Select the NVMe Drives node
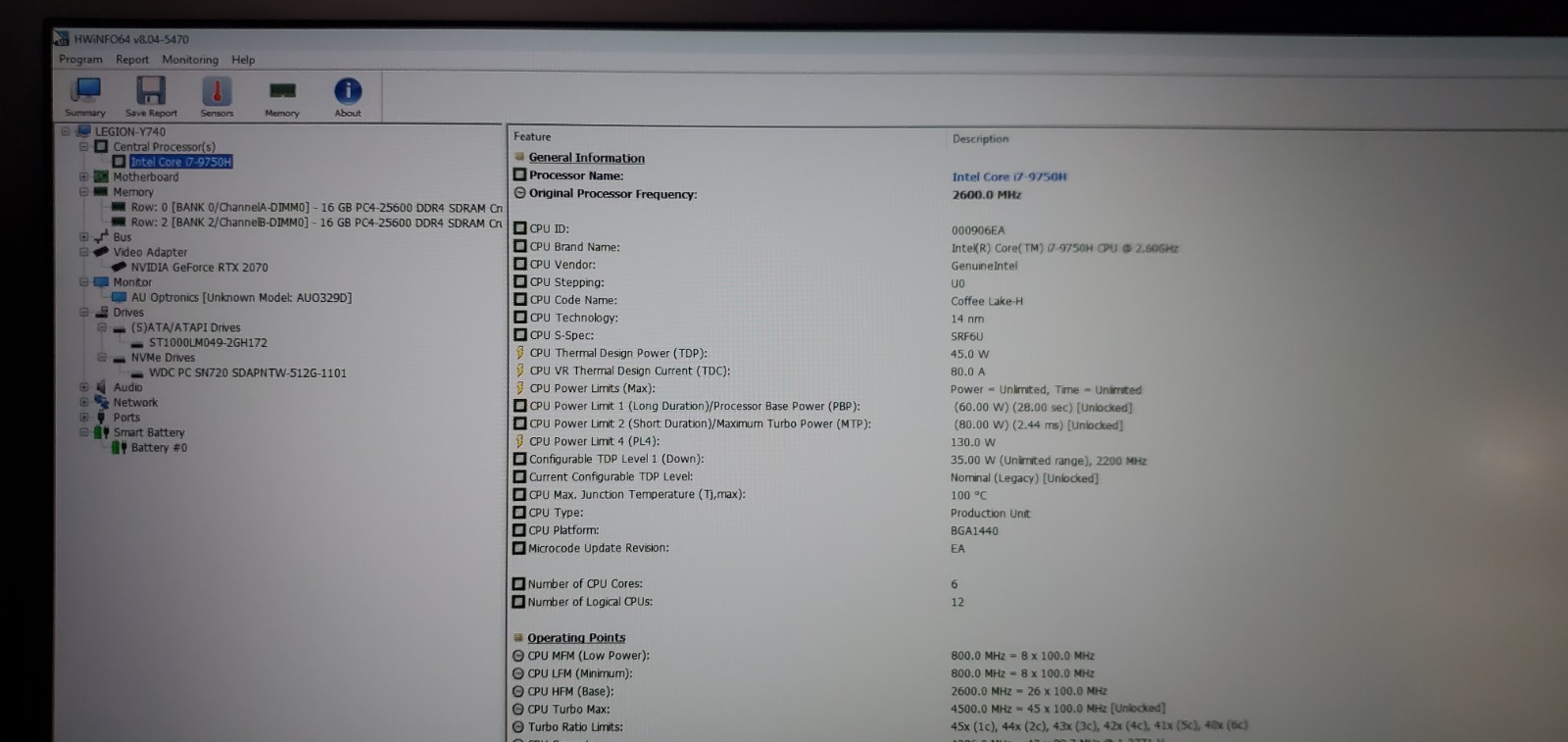Viewport: 1568px width, 742px height. (163, 358)
